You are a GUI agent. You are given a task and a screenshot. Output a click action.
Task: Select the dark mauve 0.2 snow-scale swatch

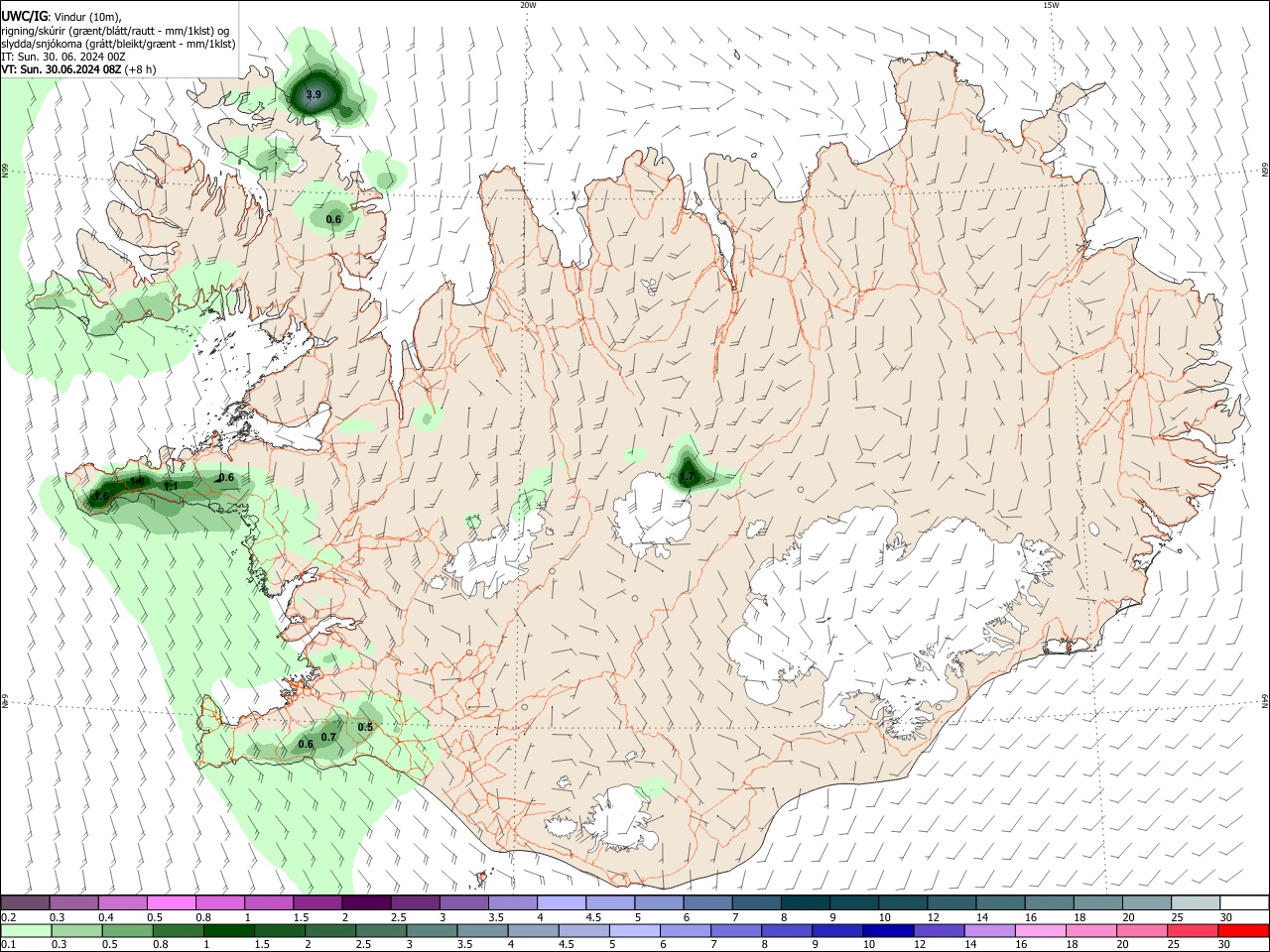click(x=25, y=902)
